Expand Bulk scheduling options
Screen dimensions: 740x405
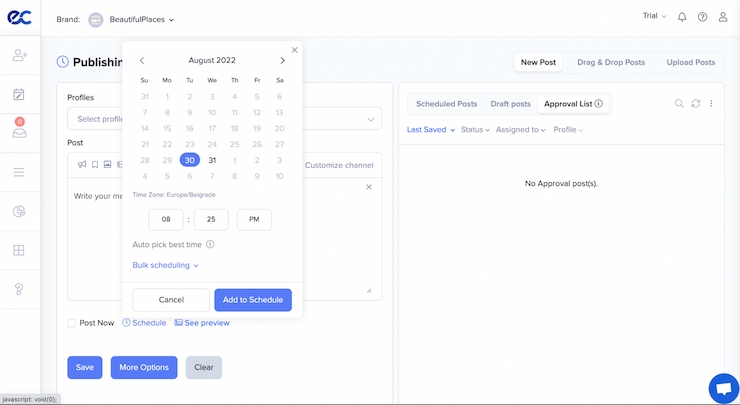pos(166,265)
